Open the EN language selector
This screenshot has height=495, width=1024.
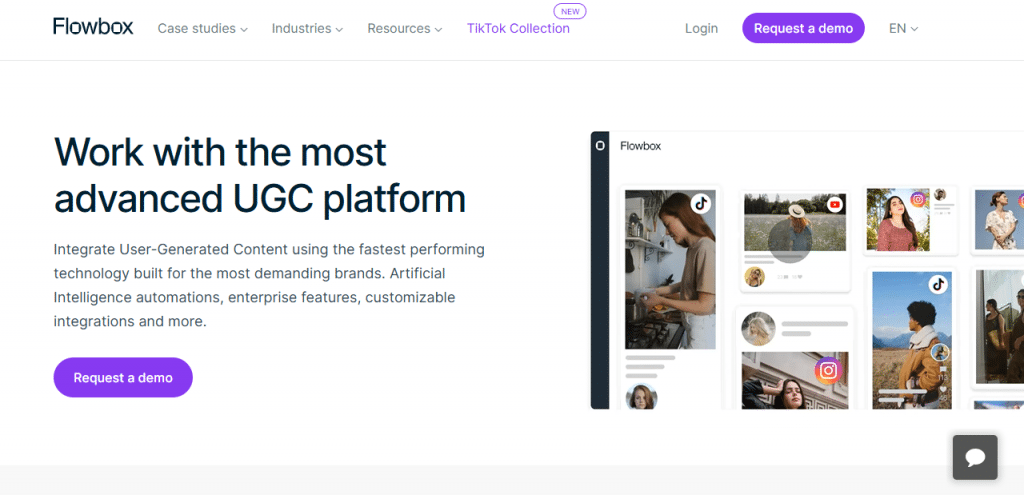903,29
